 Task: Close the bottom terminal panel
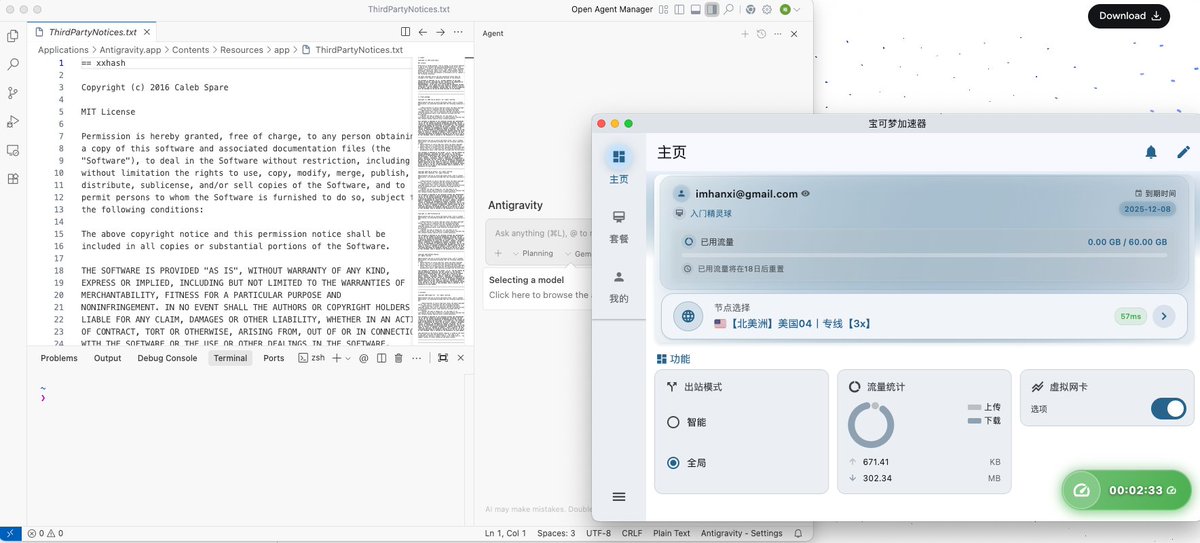[460, 358]
